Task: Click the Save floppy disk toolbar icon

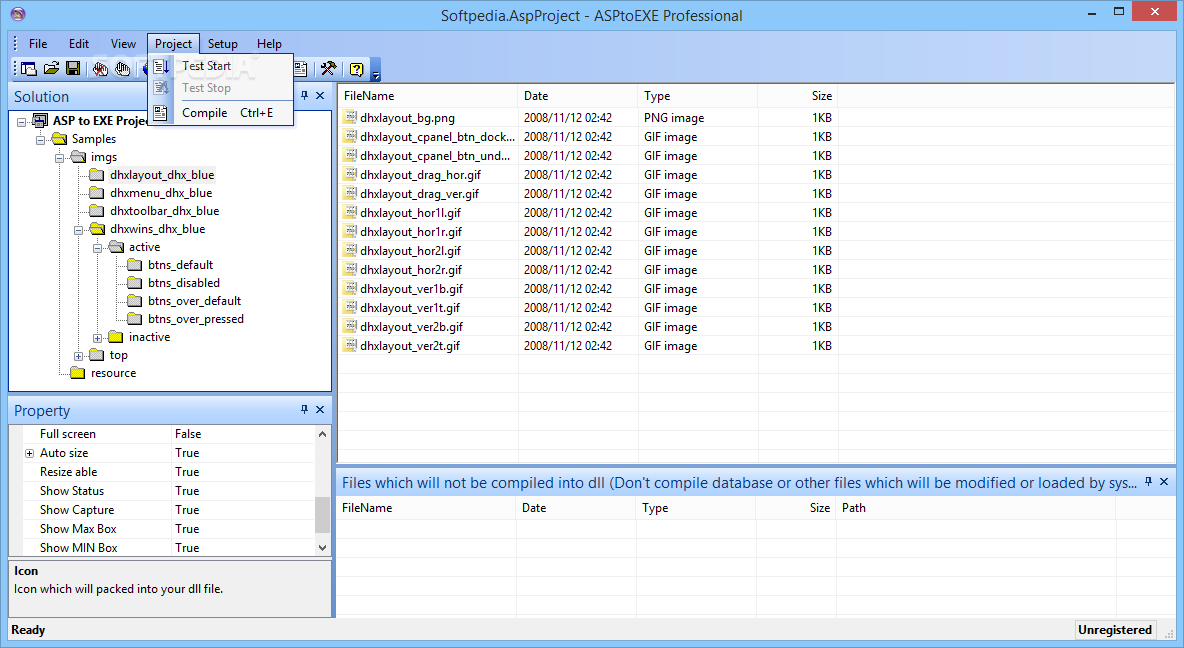Action: click(x=73, y=69)
